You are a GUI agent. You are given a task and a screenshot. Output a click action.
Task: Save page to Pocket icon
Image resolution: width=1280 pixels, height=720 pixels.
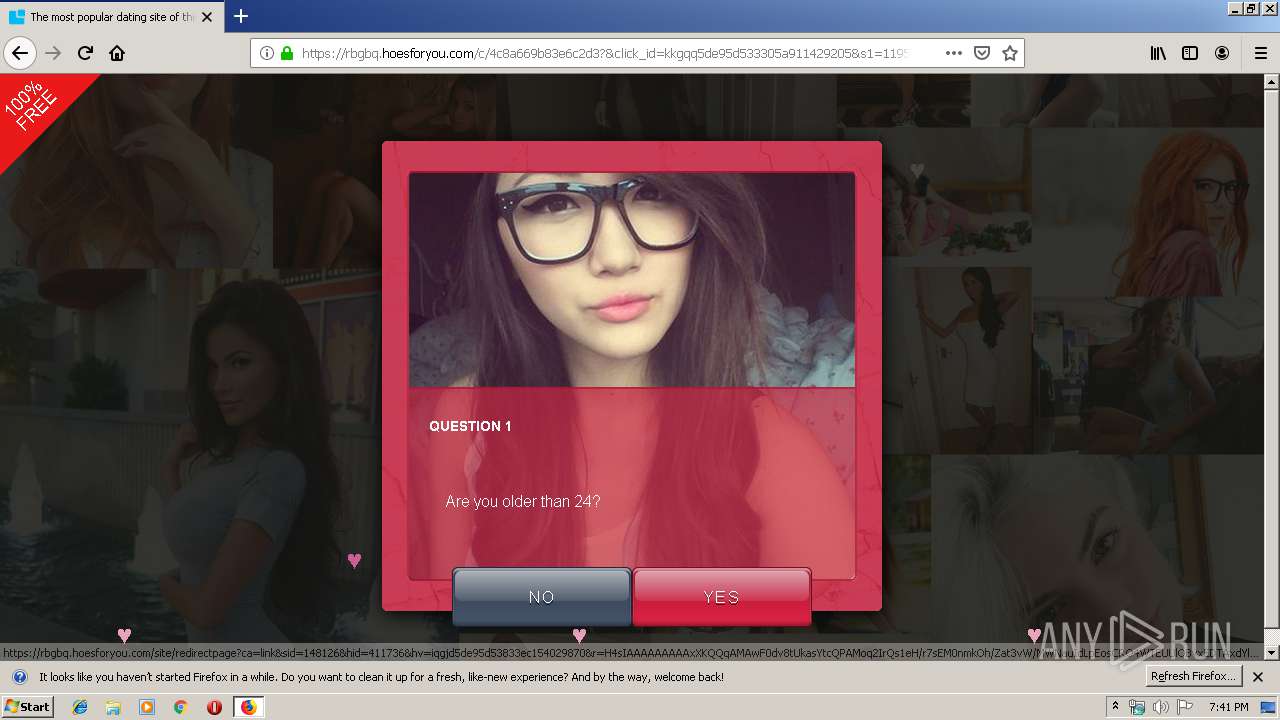tap(981, 53)
